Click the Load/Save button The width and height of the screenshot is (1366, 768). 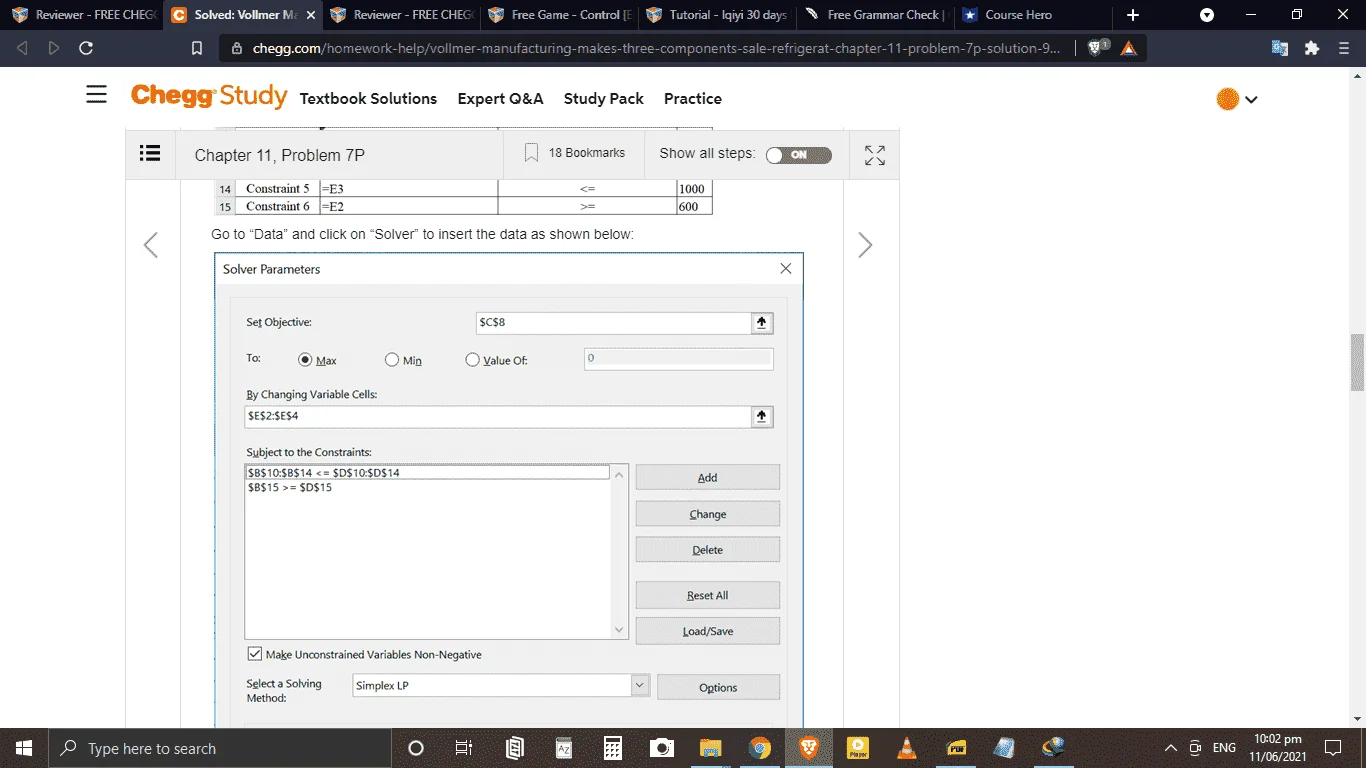[707, 631]
